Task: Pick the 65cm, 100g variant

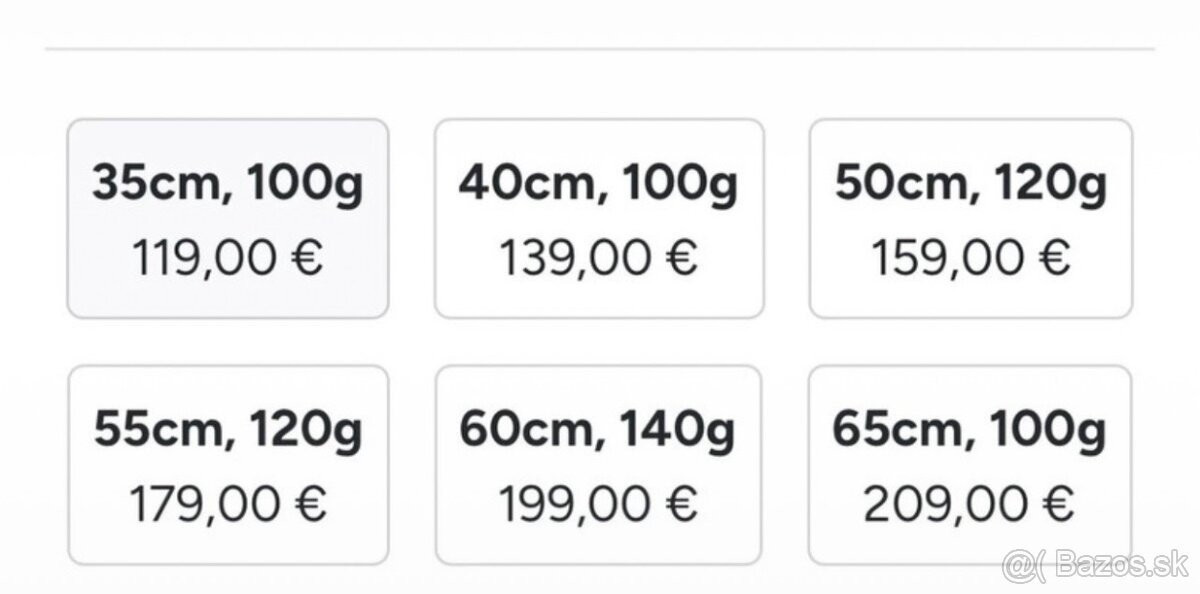Action: click(x=970, y=465)
